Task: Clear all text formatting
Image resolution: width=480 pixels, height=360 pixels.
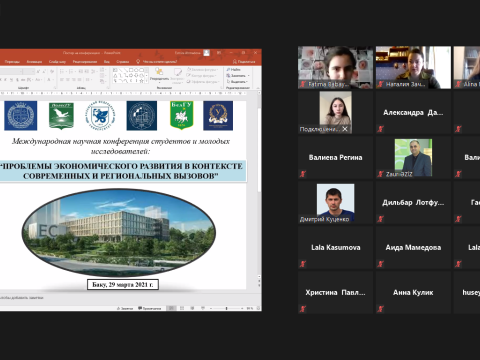Action: click(x=52, y=71)
